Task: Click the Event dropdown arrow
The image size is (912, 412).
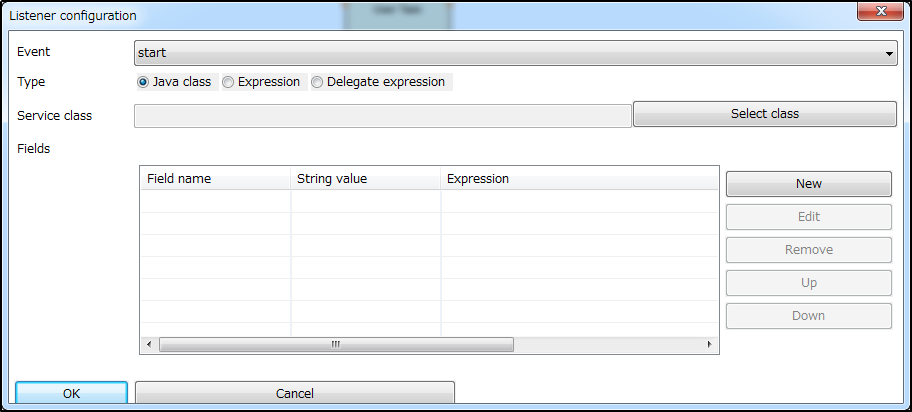Action: coord(889,54)
